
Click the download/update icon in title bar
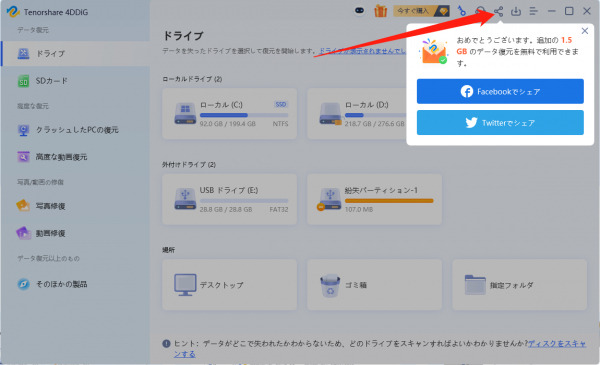tap(516, 11)
